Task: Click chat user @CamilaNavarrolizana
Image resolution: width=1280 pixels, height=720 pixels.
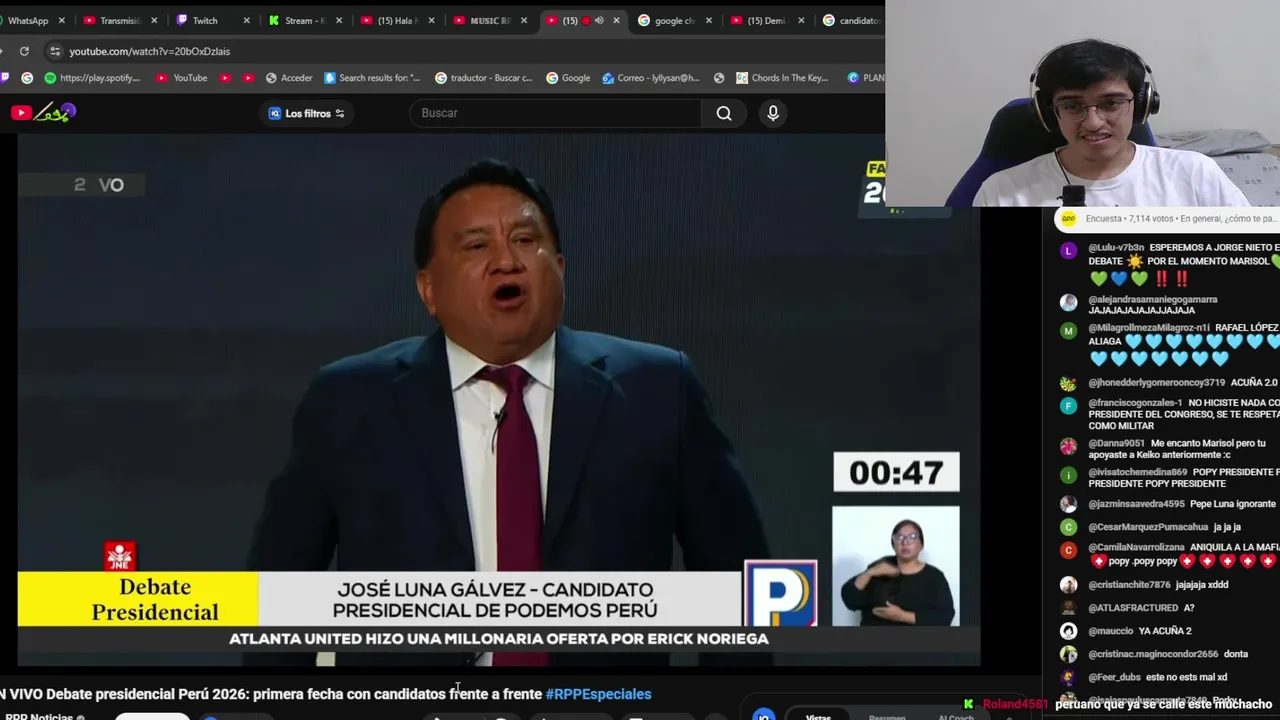Action: 1136,548
